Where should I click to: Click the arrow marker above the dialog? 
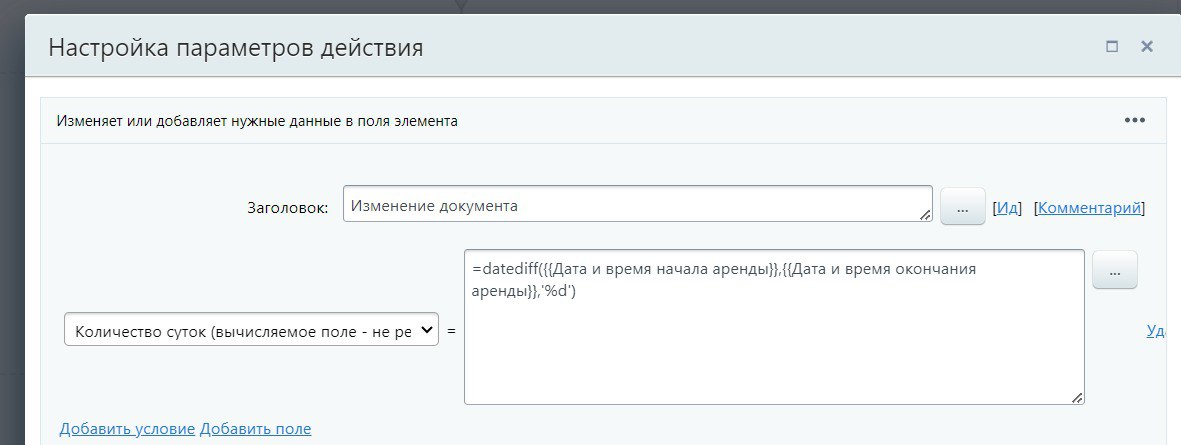pyautogui.click(x=461, y=5)
